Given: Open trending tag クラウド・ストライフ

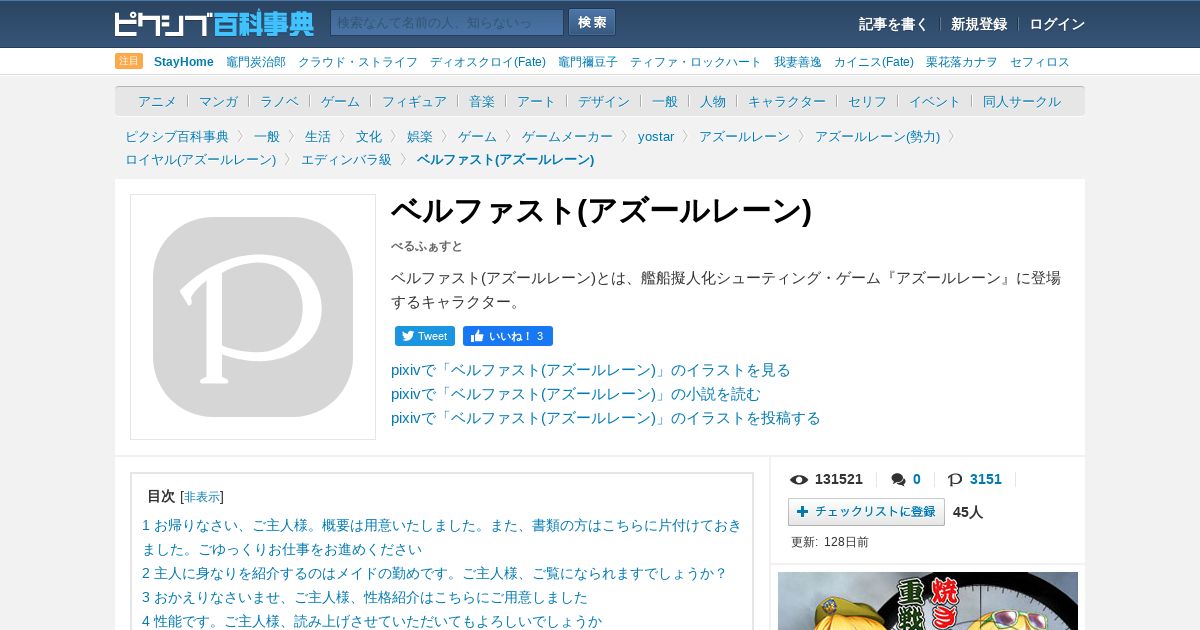Looking at the screenshot, I should tap(358, 62).
